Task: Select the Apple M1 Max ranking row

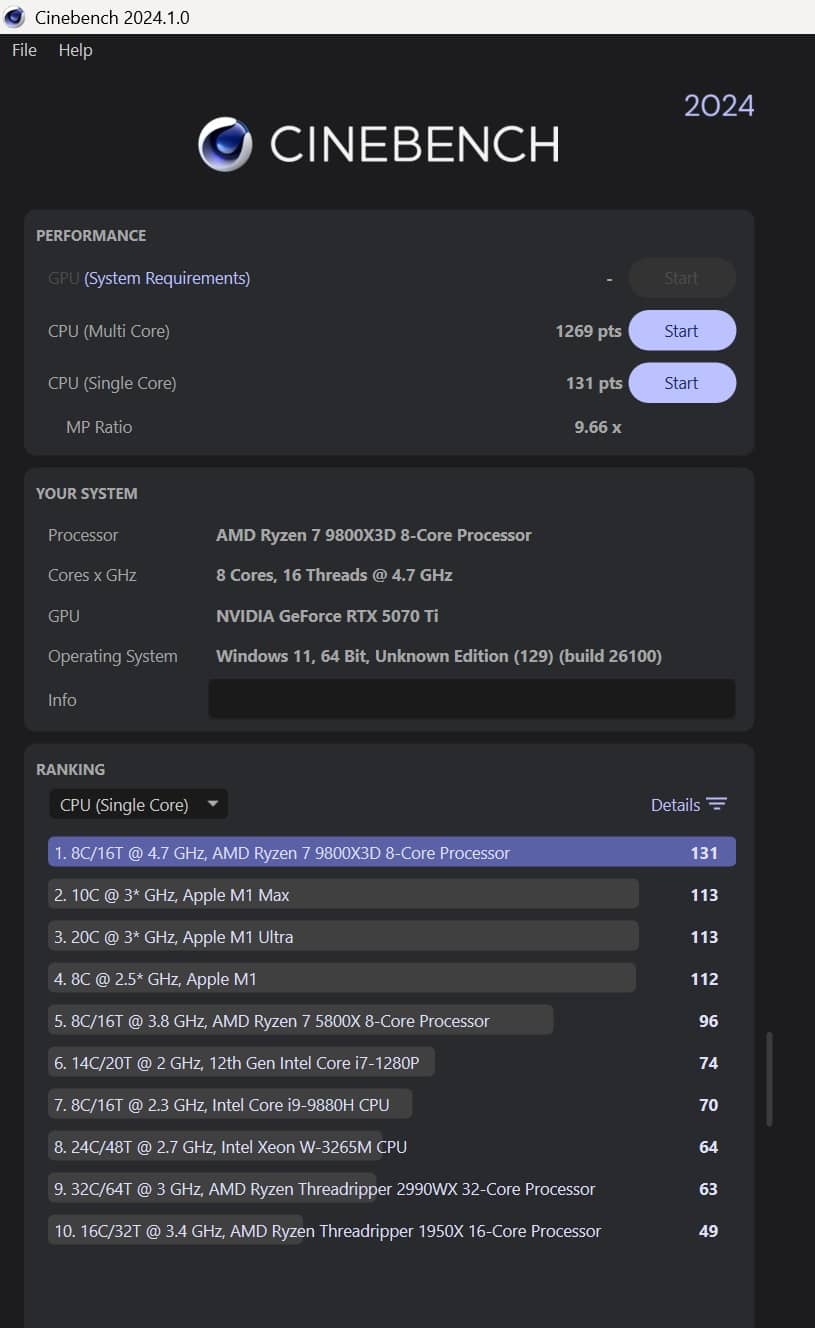Action: point(343,895)
